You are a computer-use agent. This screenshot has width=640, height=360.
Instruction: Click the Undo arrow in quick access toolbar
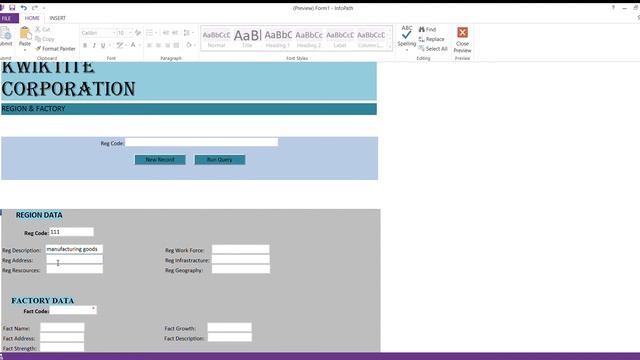tap(23, 8)
